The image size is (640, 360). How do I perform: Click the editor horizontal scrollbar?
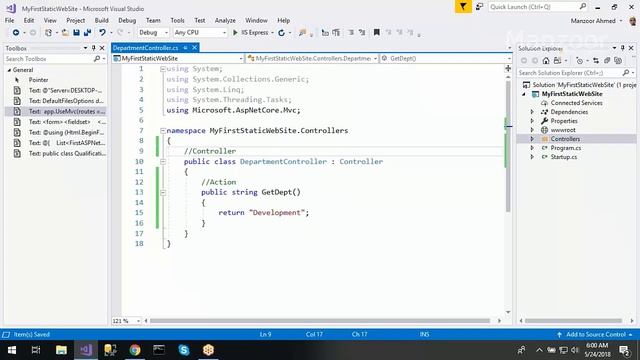coord(320,321)
